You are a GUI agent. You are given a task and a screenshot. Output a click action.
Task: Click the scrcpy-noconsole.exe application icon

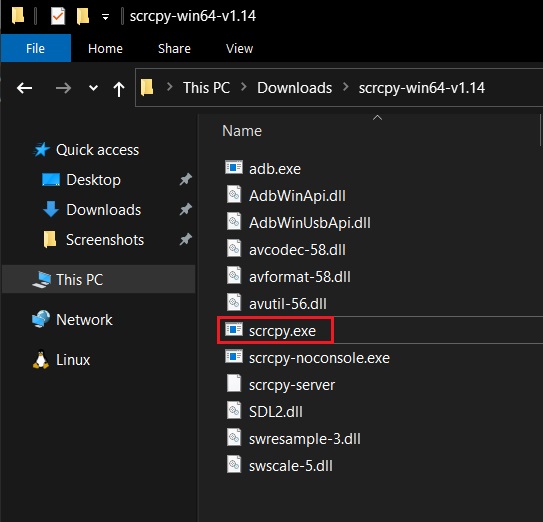coord(234,356)
